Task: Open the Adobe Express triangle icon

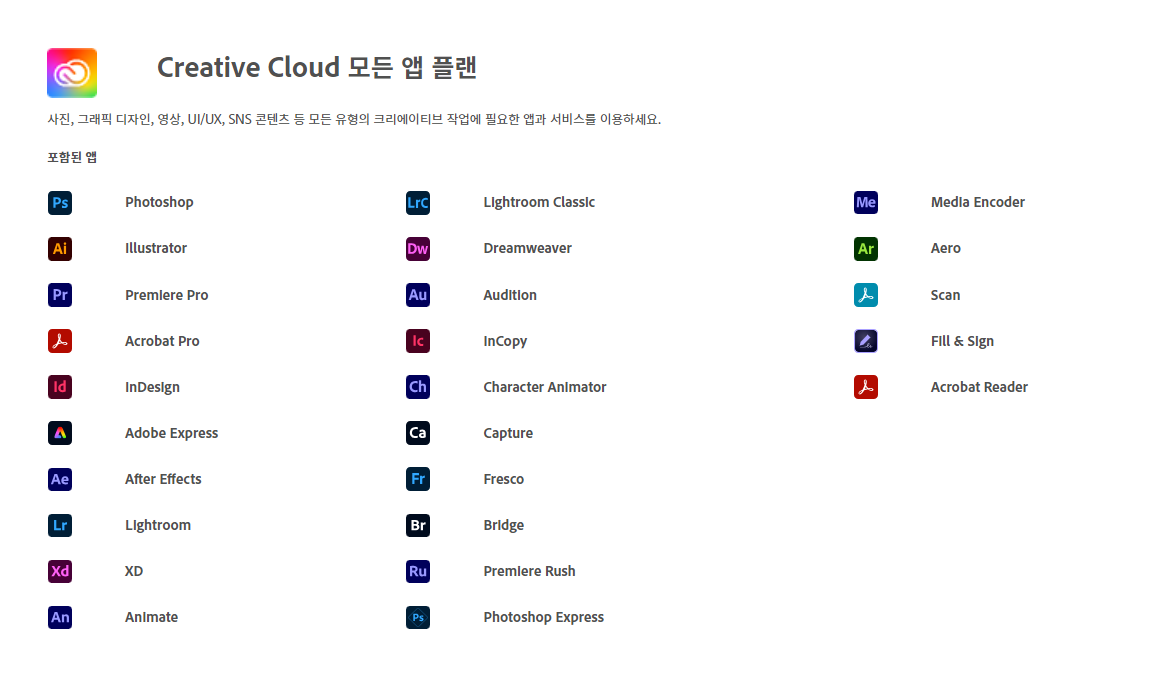Action: tap(60, 433)
